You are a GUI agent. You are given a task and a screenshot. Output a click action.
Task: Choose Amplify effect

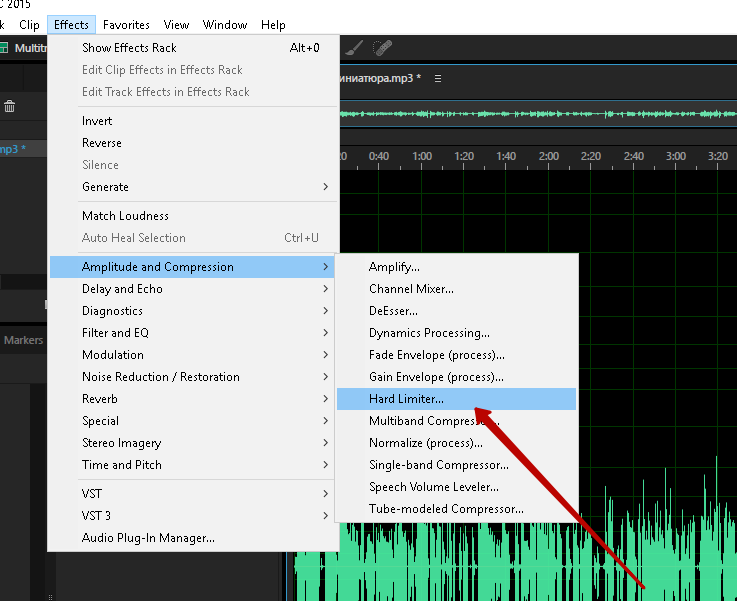click(x=456, y=267)
